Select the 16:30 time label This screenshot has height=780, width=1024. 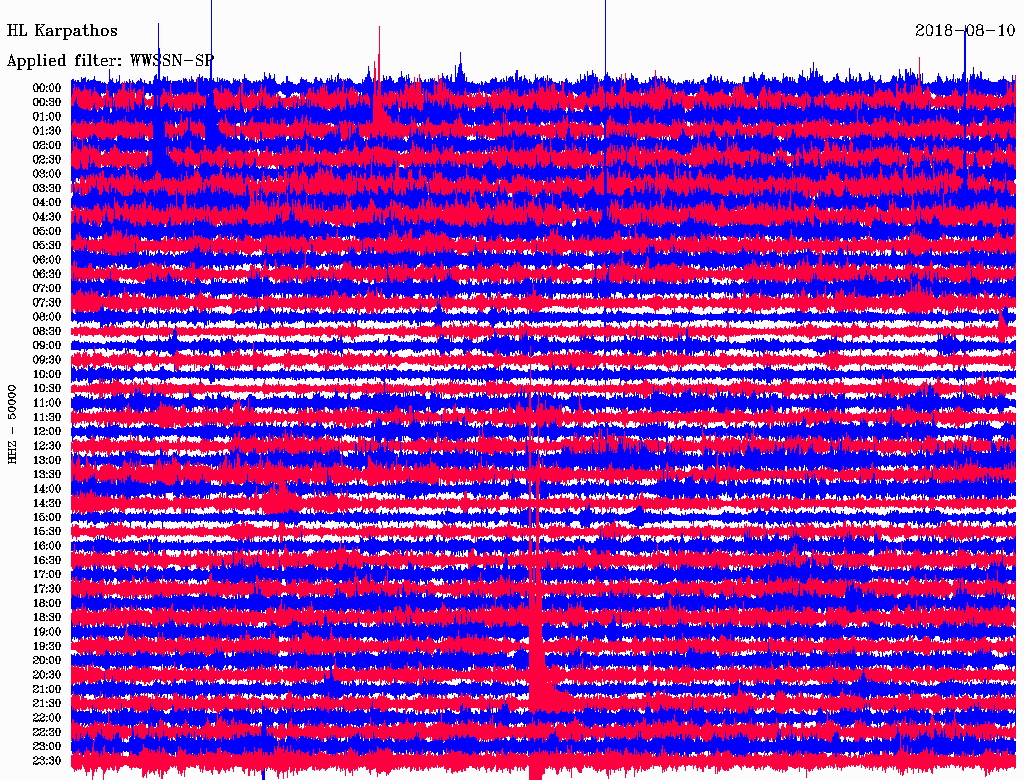click(47, 561)
